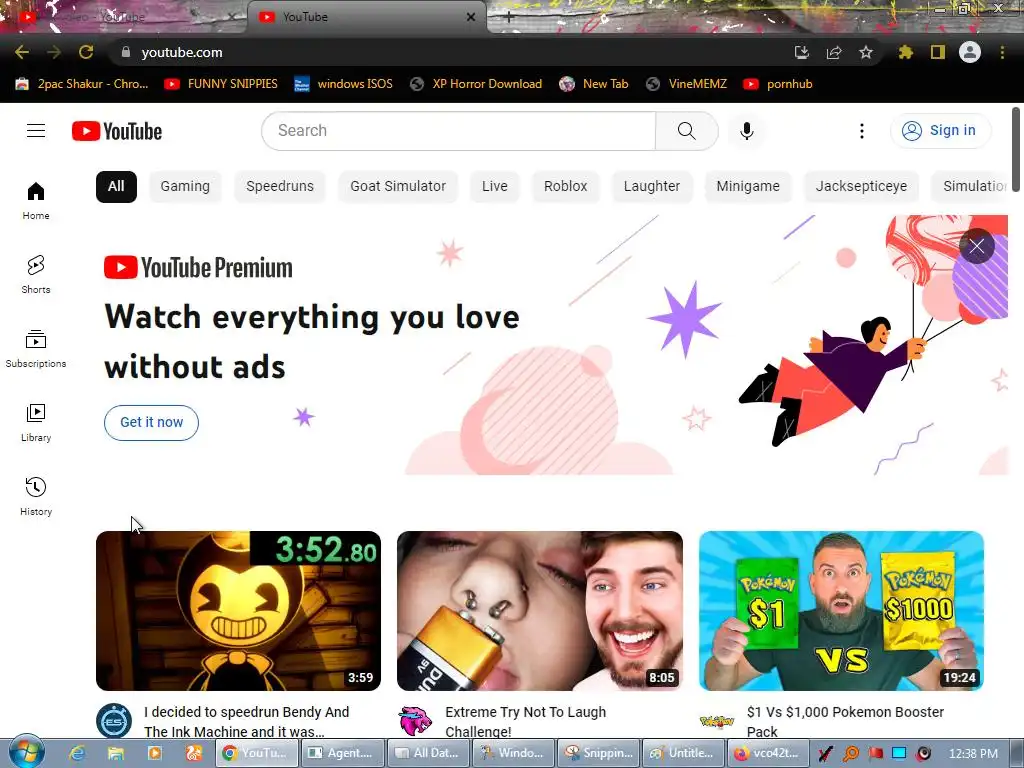Click the page vertical scrollbar thumb
Screen dimensions: 1024x768
[1016, 150]
